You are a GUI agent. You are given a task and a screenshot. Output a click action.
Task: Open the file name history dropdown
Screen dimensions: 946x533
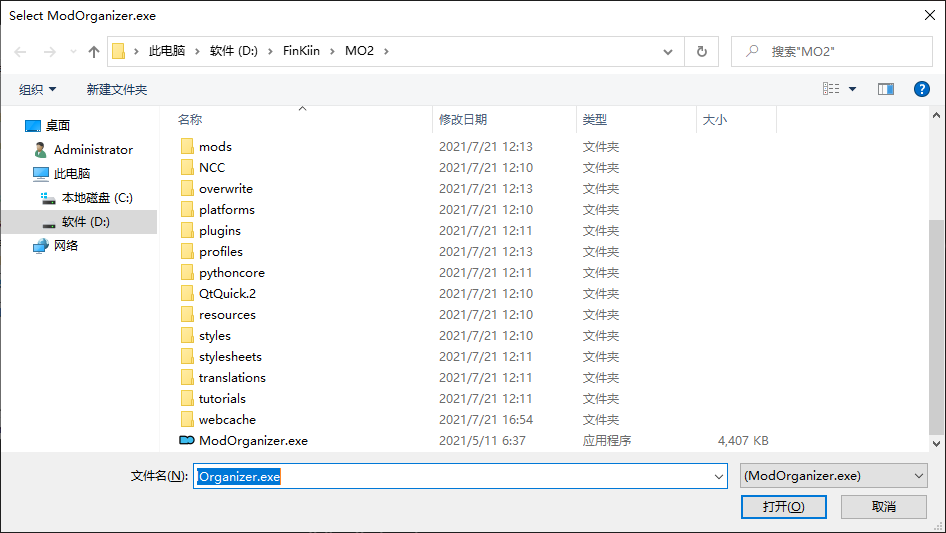[719, 476]
